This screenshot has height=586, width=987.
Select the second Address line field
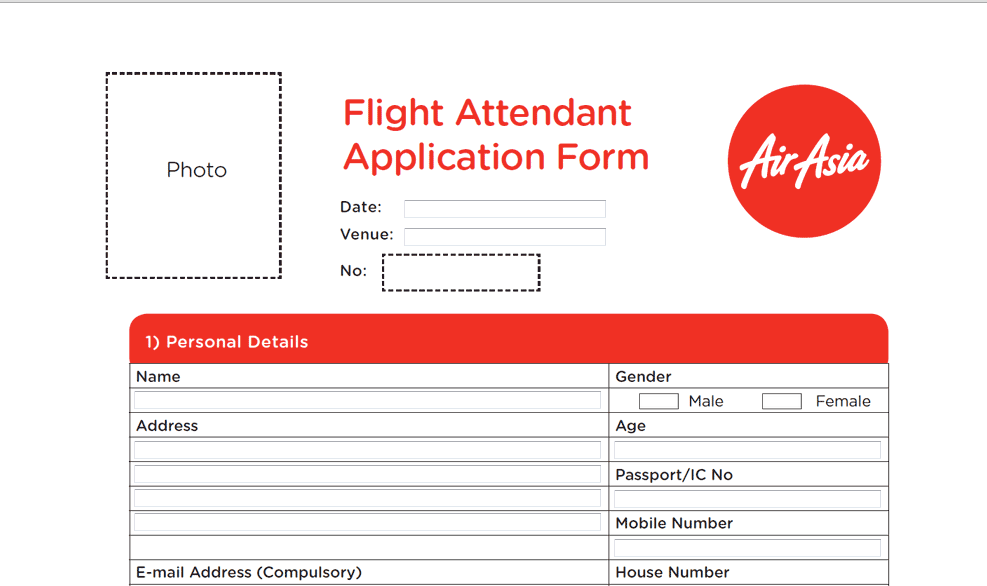367,474
